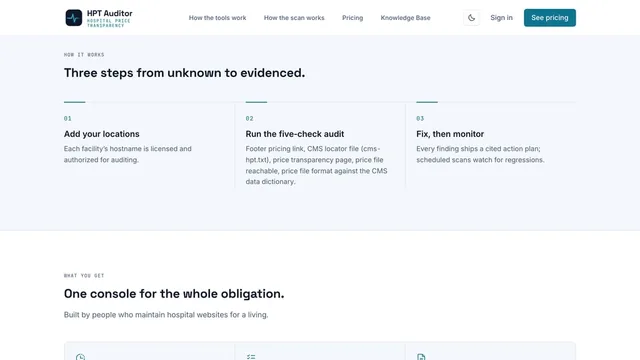This screenshot has height=360, width=640.
Task: Open the 'How the tools work' nav link
Action: 217,18
